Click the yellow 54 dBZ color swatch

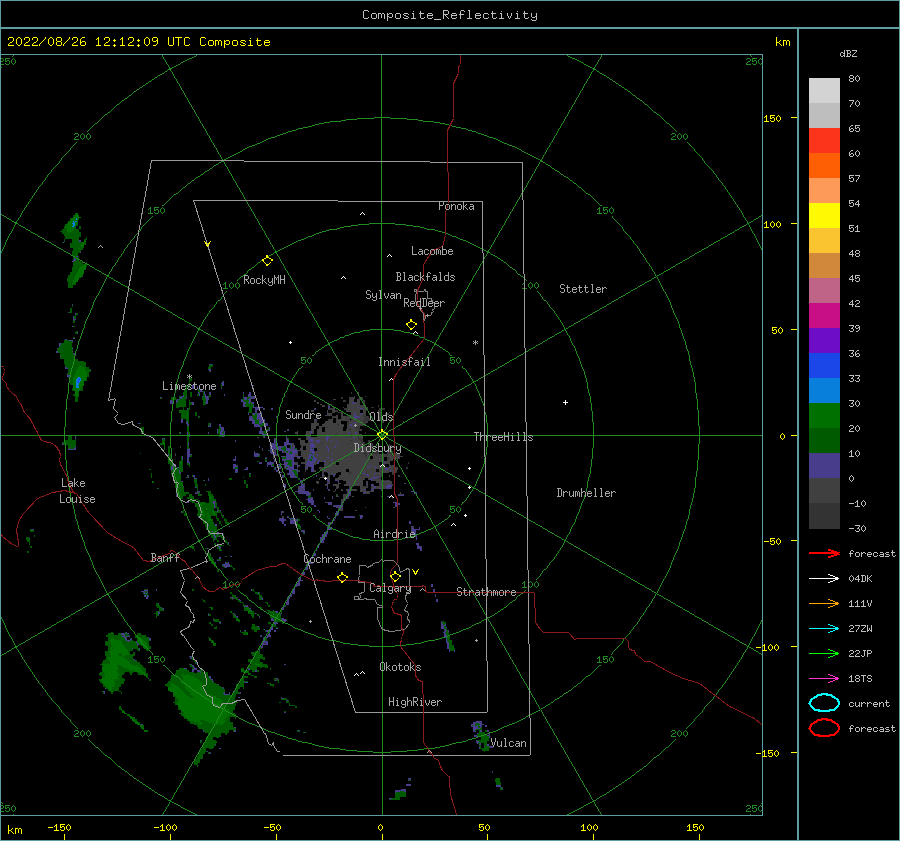pyautogui.click(x=824, y=216)
